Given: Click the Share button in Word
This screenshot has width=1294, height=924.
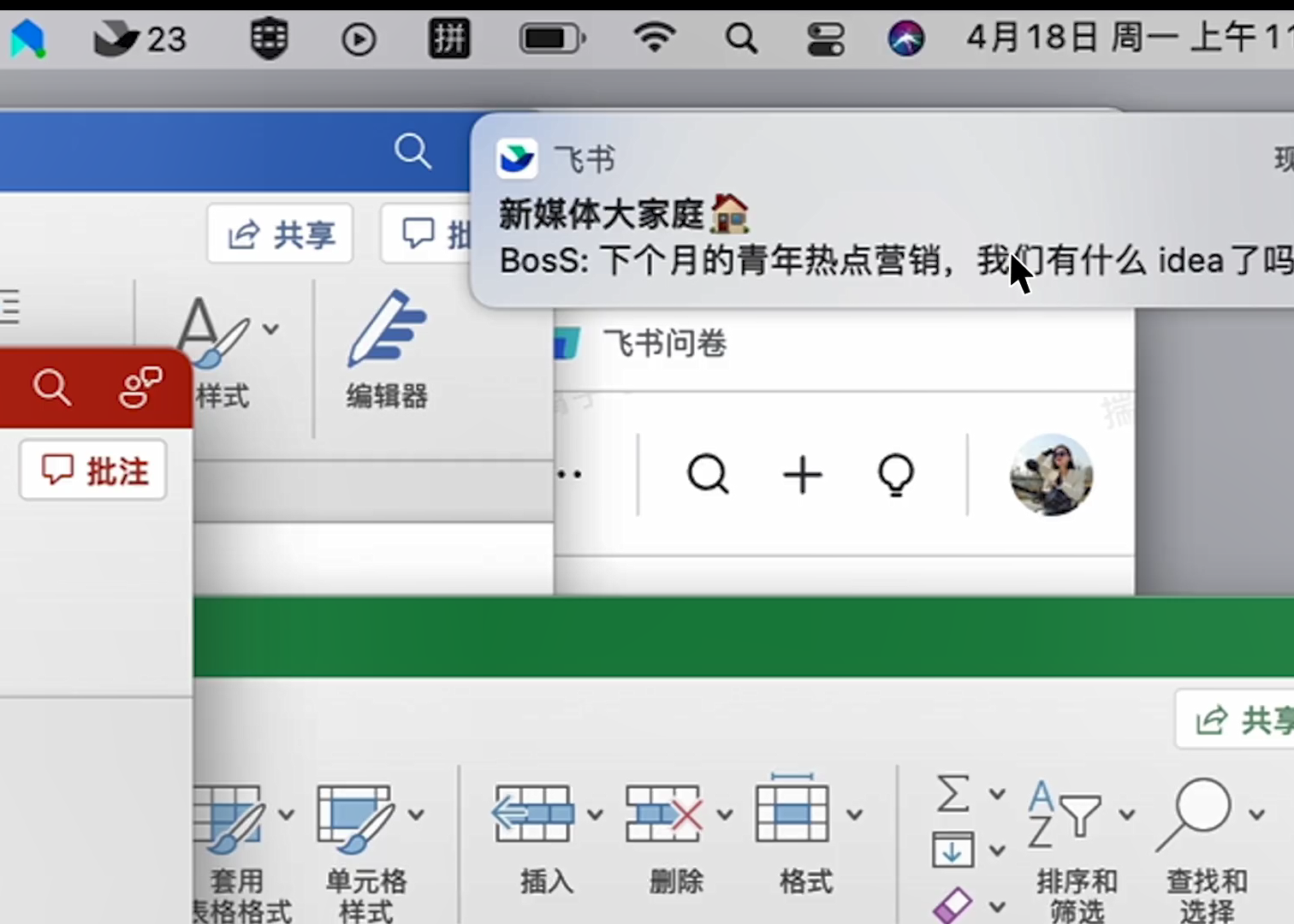Looking at the screenshot, I should (281, 234).
